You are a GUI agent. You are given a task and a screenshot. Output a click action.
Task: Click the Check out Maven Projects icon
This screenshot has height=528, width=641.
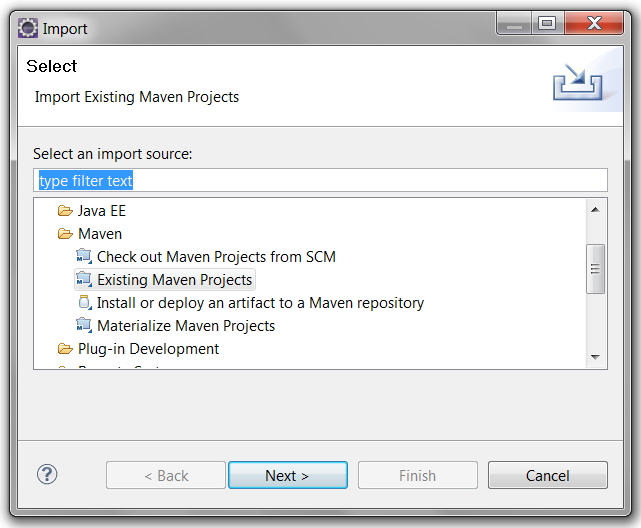coord(84,256)
